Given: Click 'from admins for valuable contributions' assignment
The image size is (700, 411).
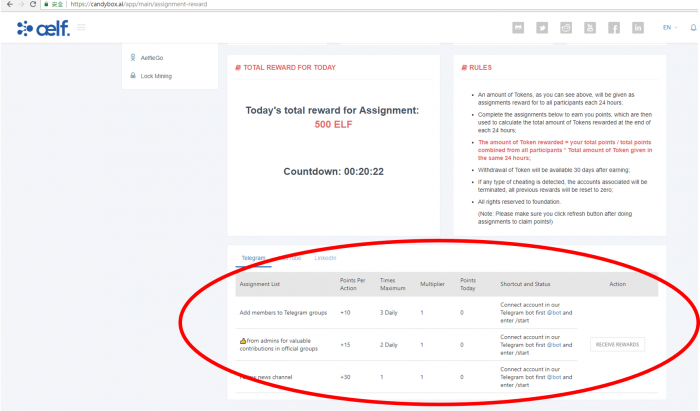Looking at the screenshot, I should point(279,345).
